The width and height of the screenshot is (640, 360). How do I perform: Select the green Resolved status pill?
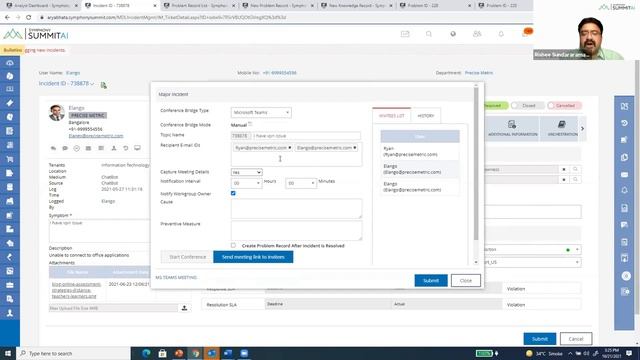pos(495,105)
